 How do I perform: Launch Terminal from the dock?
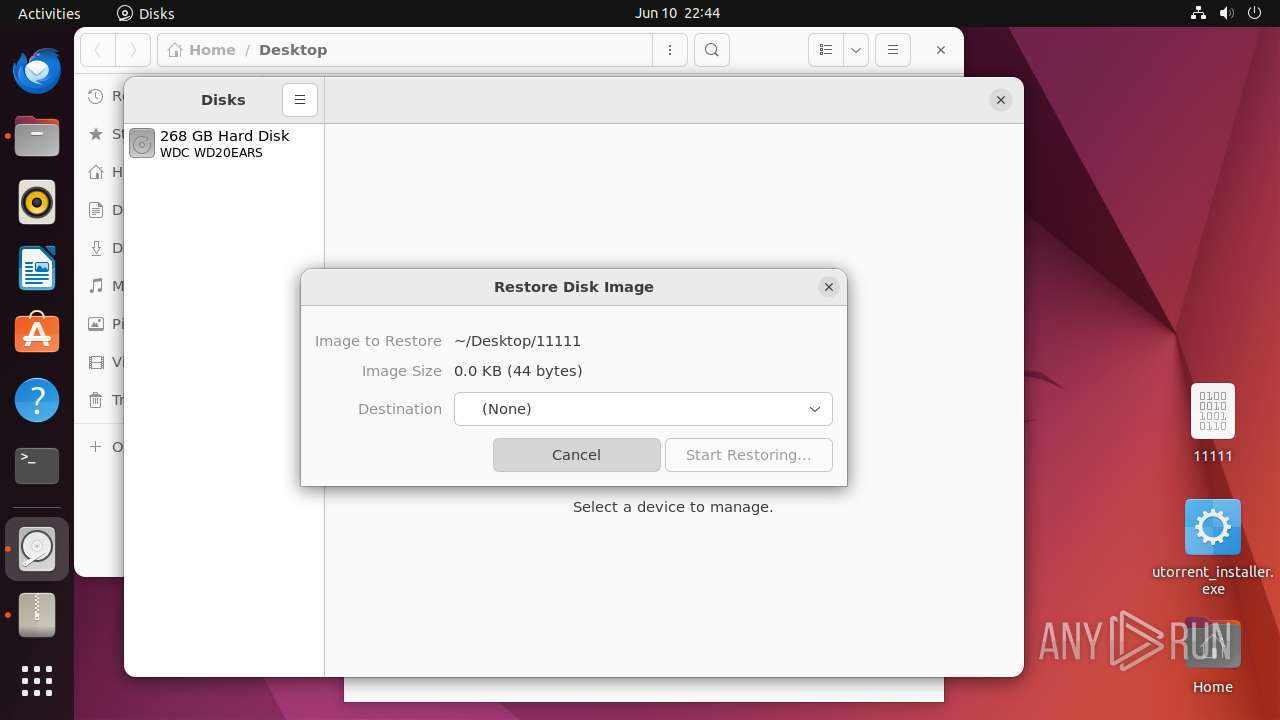37,466
